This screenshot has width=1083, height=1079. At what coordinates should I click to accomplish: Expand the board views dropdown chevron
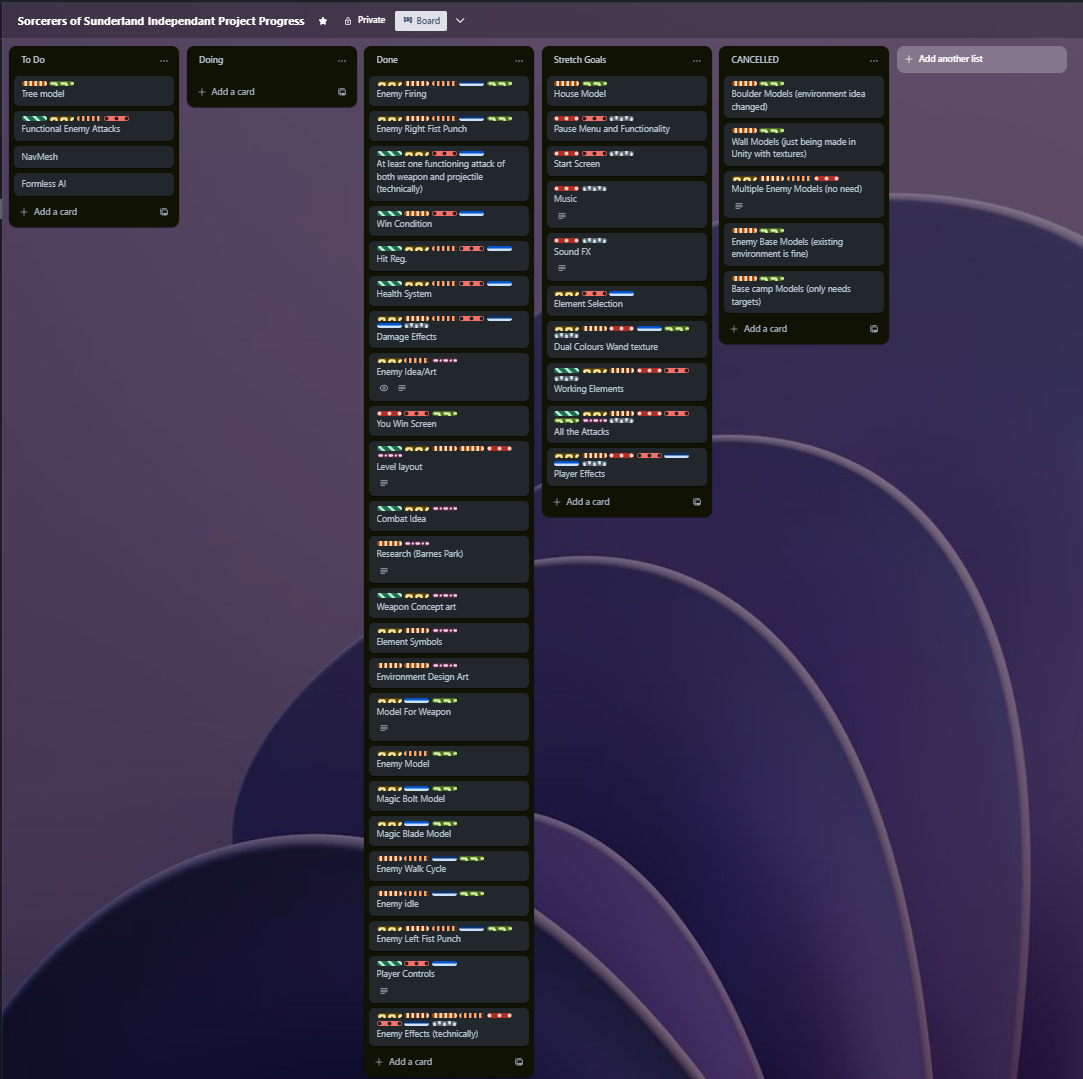point(460,21)
